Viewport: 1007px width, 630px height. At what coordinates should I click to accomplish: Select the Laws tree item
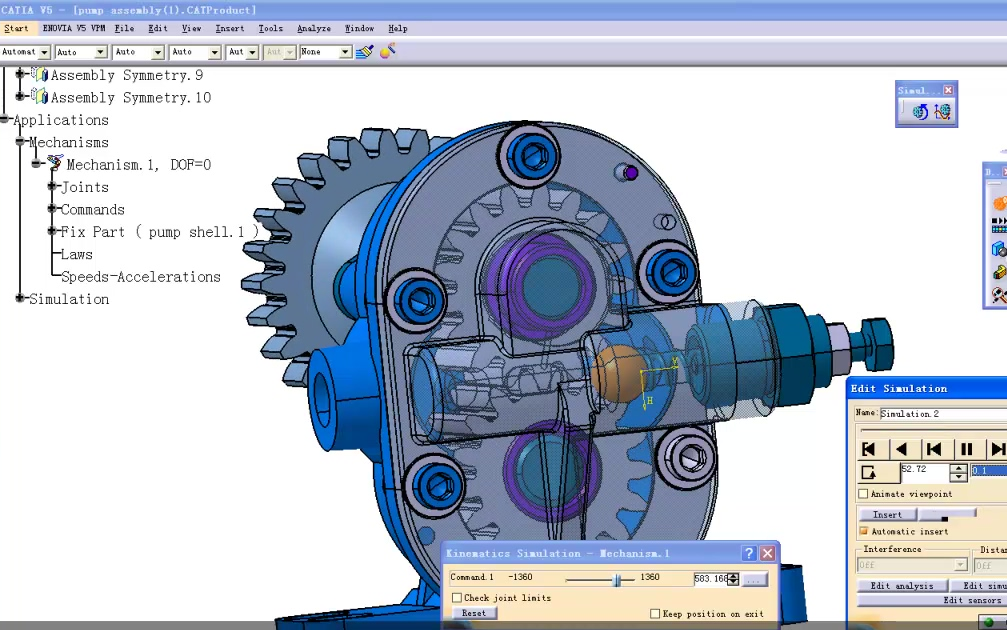(76, 254)
